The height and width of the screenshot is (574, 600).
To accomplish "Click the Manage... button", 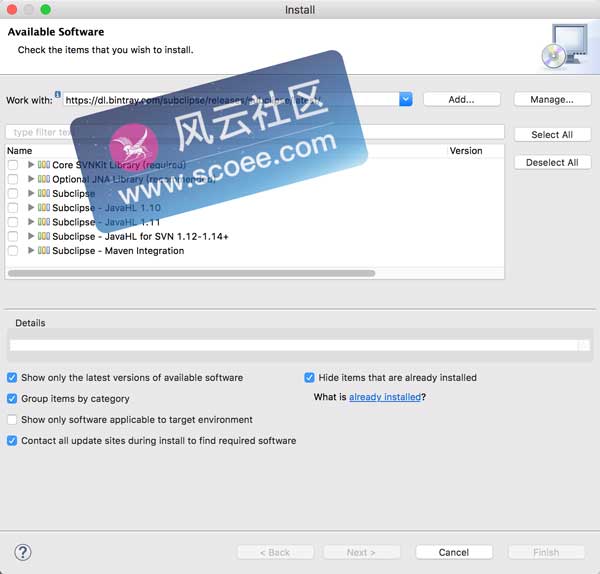I will [x=552, y=99].
